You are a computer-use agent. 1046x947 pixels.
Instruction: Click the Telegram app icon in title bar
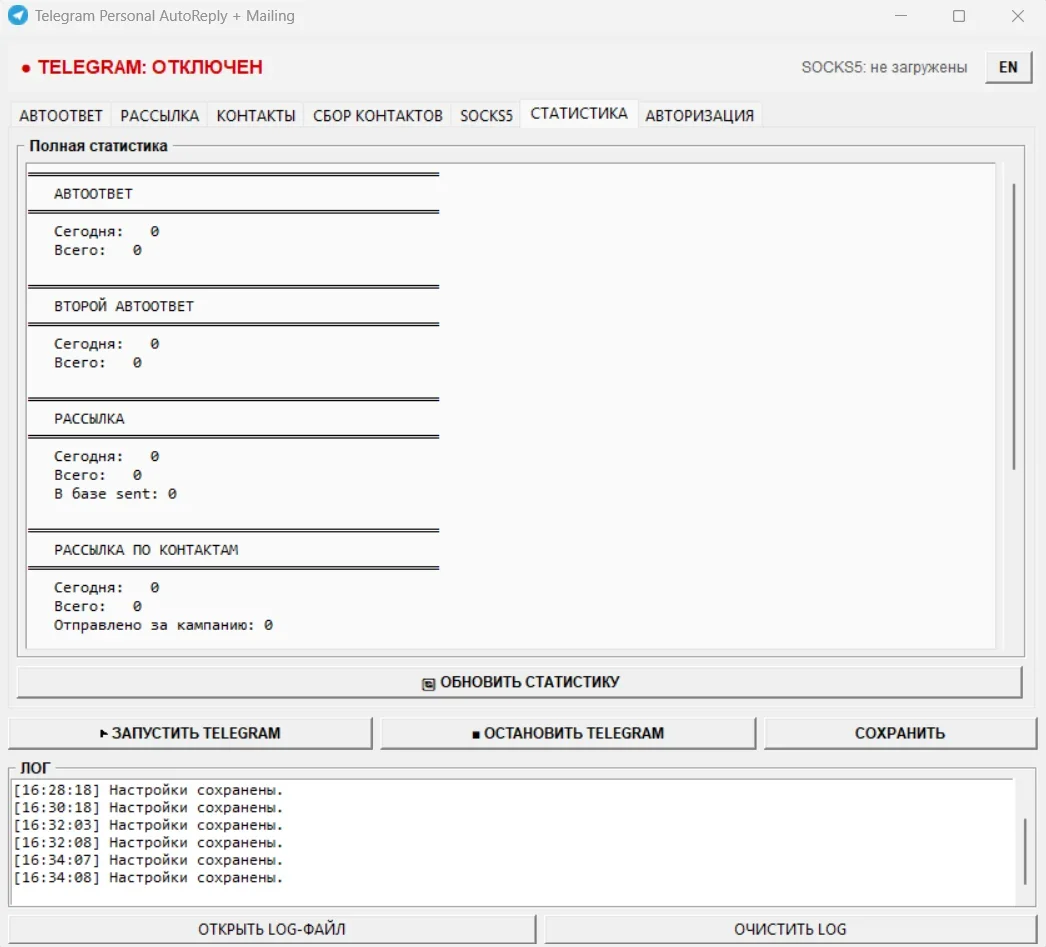(18, 15)
